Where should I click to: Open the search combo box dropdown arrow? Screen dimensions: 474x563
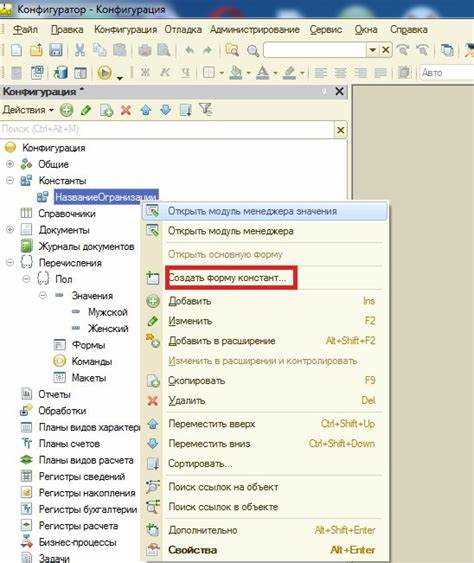pyautogui.click(x=372, y=50)
